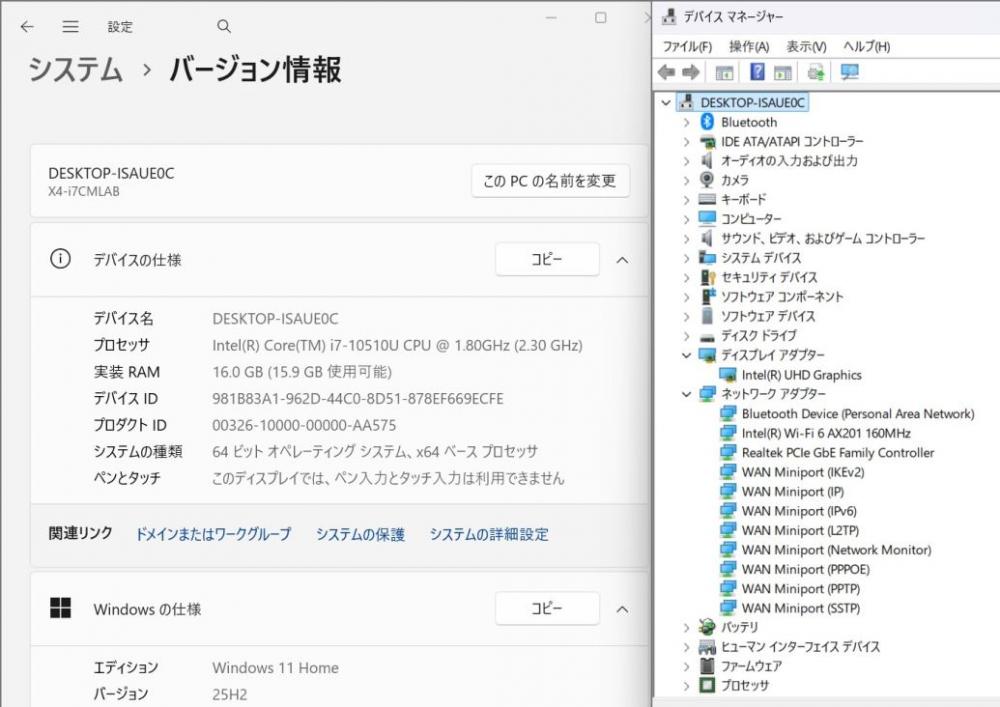
Task: Click コピー button for デバイスの仕様
Action: pos(547,260)
